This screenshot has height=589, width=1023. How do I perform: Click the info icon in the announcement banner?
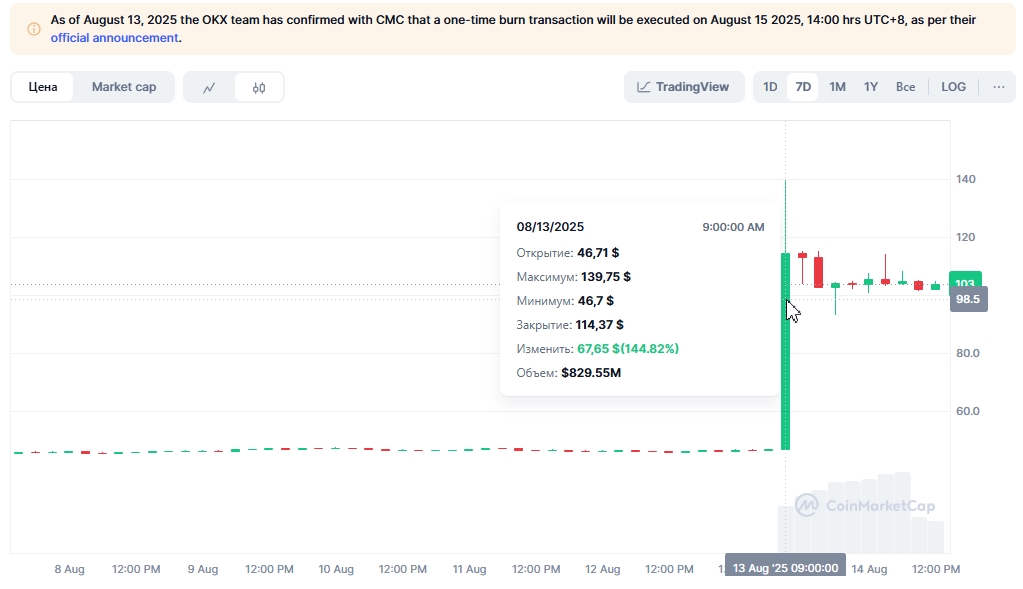pos(34,29)
